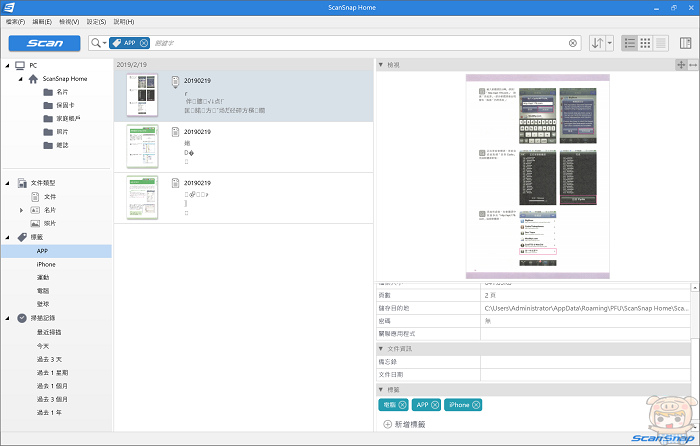Clear the search field with the X icon
Viewport: 700px width, 446px height.
[x=573, y=43]
